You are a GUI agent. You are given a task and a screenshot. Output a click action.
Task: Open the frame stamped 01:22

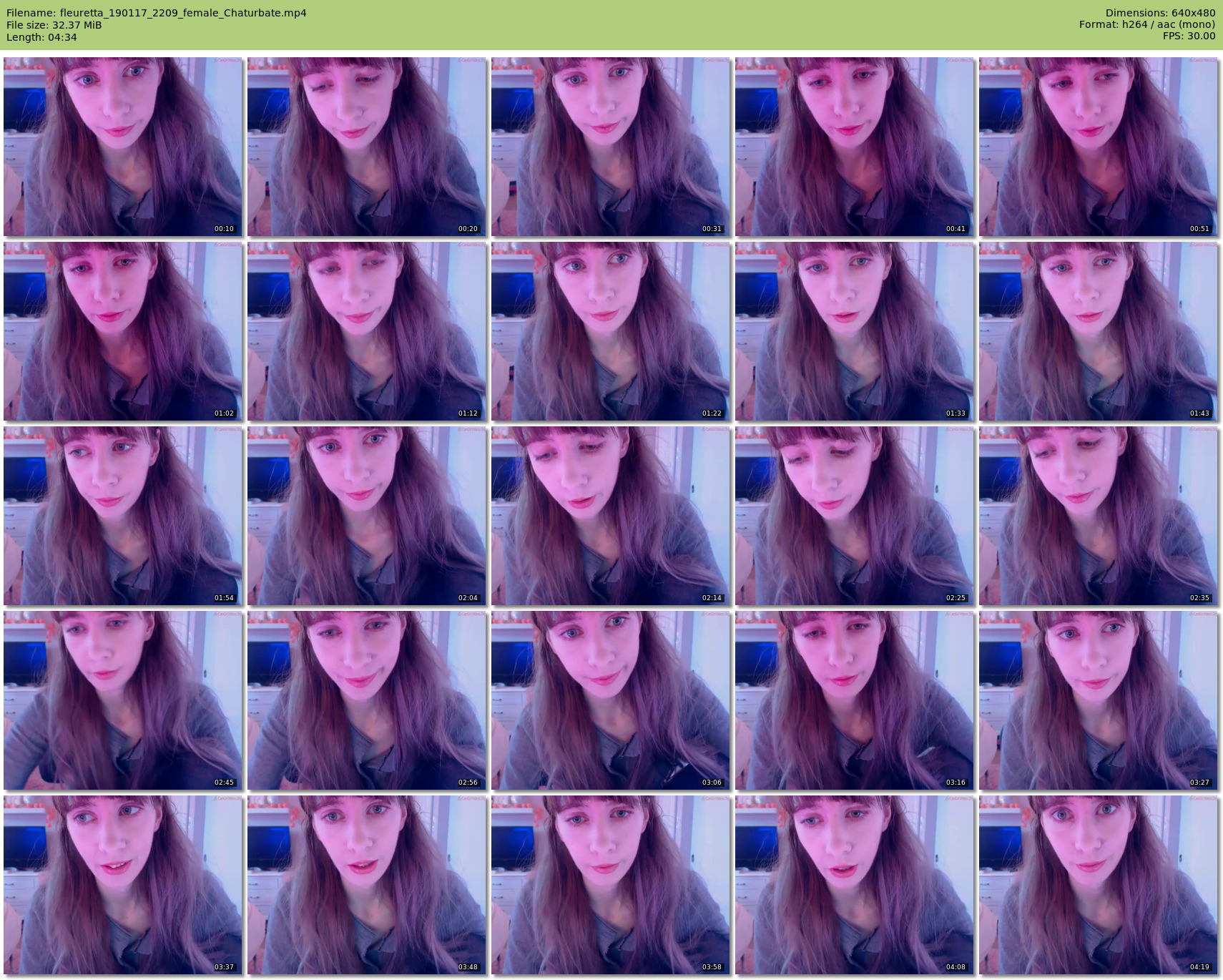pyautogui.click(x=610, y=331)
